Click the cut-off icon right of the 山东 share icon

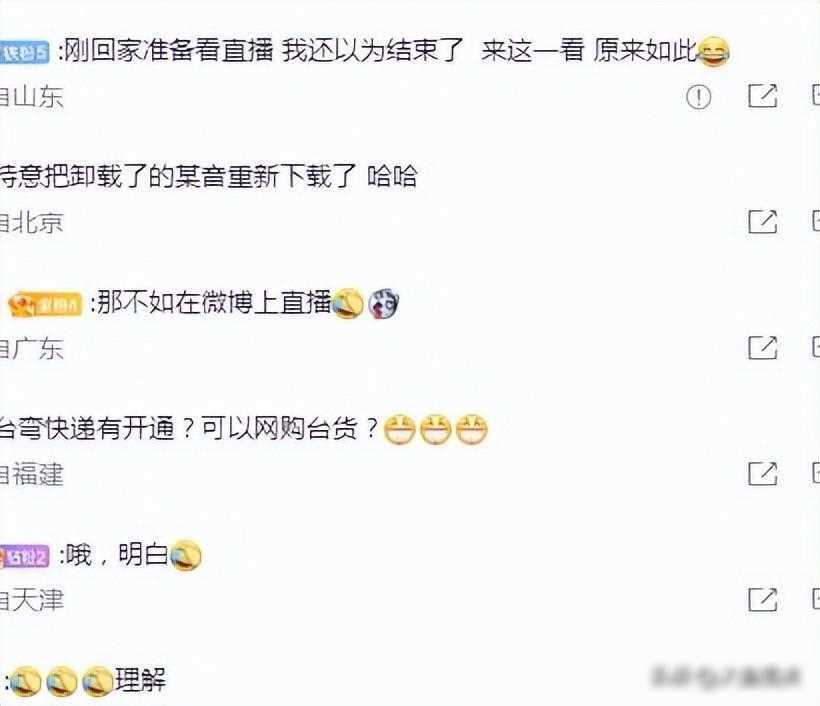pyautogui.click(x=816, y=96)
